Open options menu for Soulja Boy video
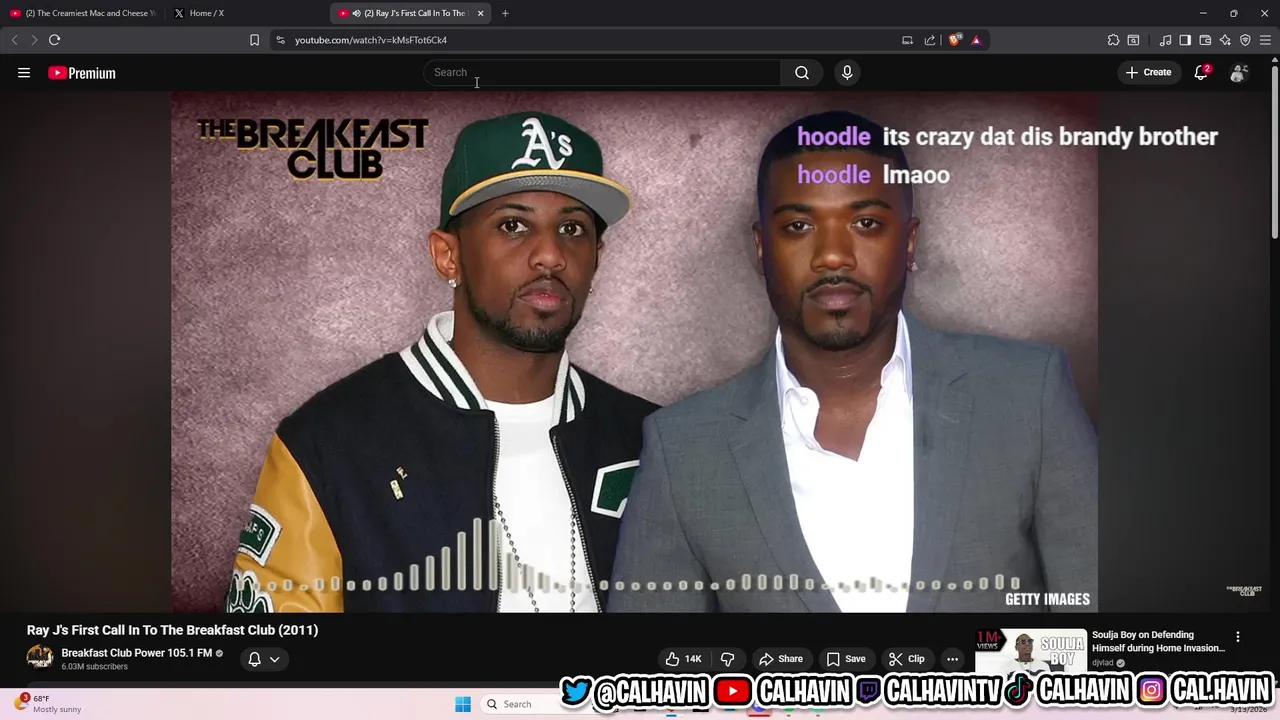This screenshot has width=1280, height=720. click(1238, 637)
